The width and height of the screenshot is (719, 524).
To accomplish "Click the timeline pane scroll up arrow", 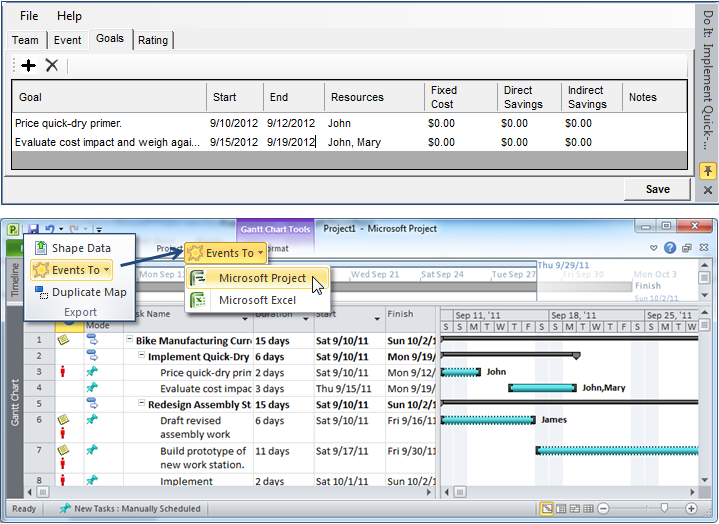I will click(x=705, y=265).
